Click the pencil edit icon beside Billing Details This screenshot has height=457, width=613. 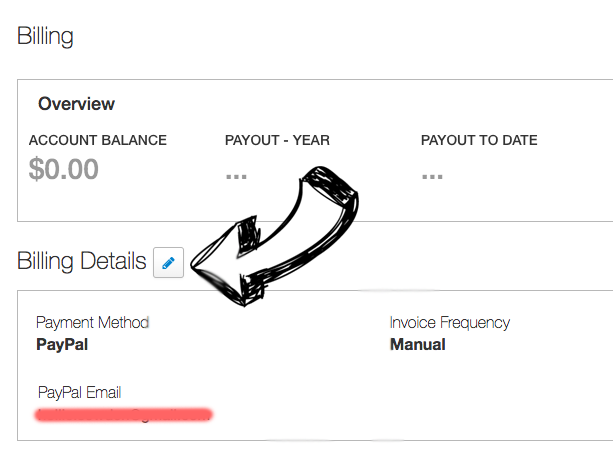(168, 263)
